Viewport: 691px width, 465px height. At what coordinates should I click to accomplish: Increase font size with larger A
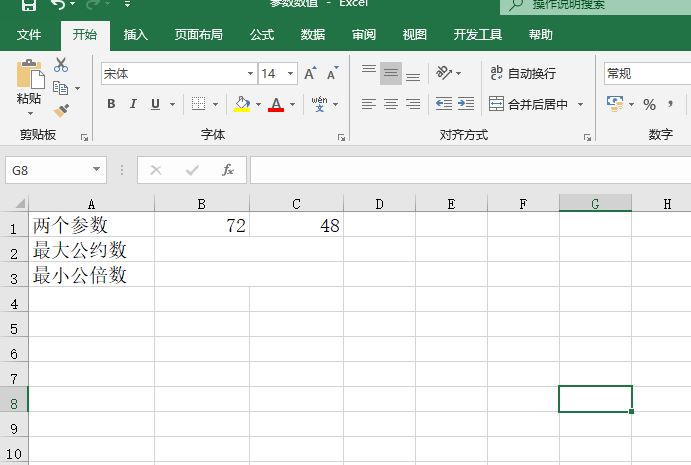tap(310, 74)
